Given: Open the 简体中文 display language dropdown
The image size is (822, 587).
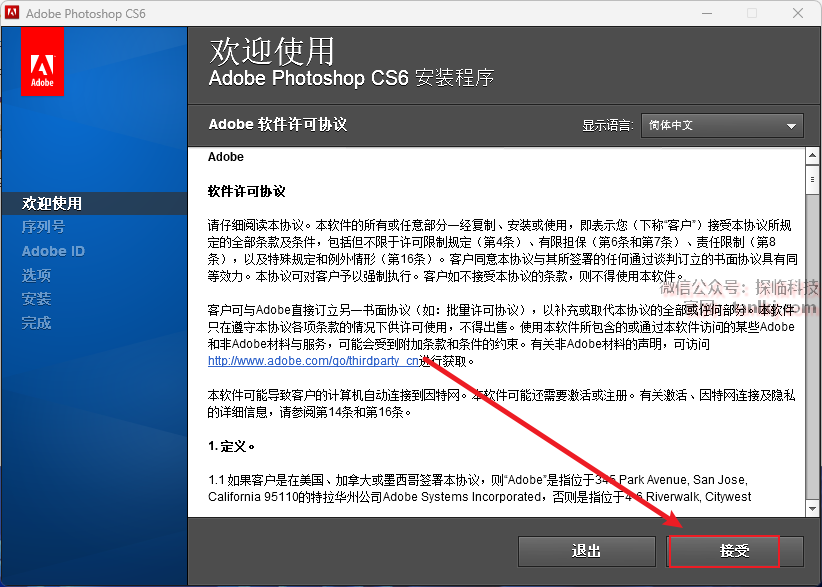Looking at the screenshot, I should click(721, 125).
